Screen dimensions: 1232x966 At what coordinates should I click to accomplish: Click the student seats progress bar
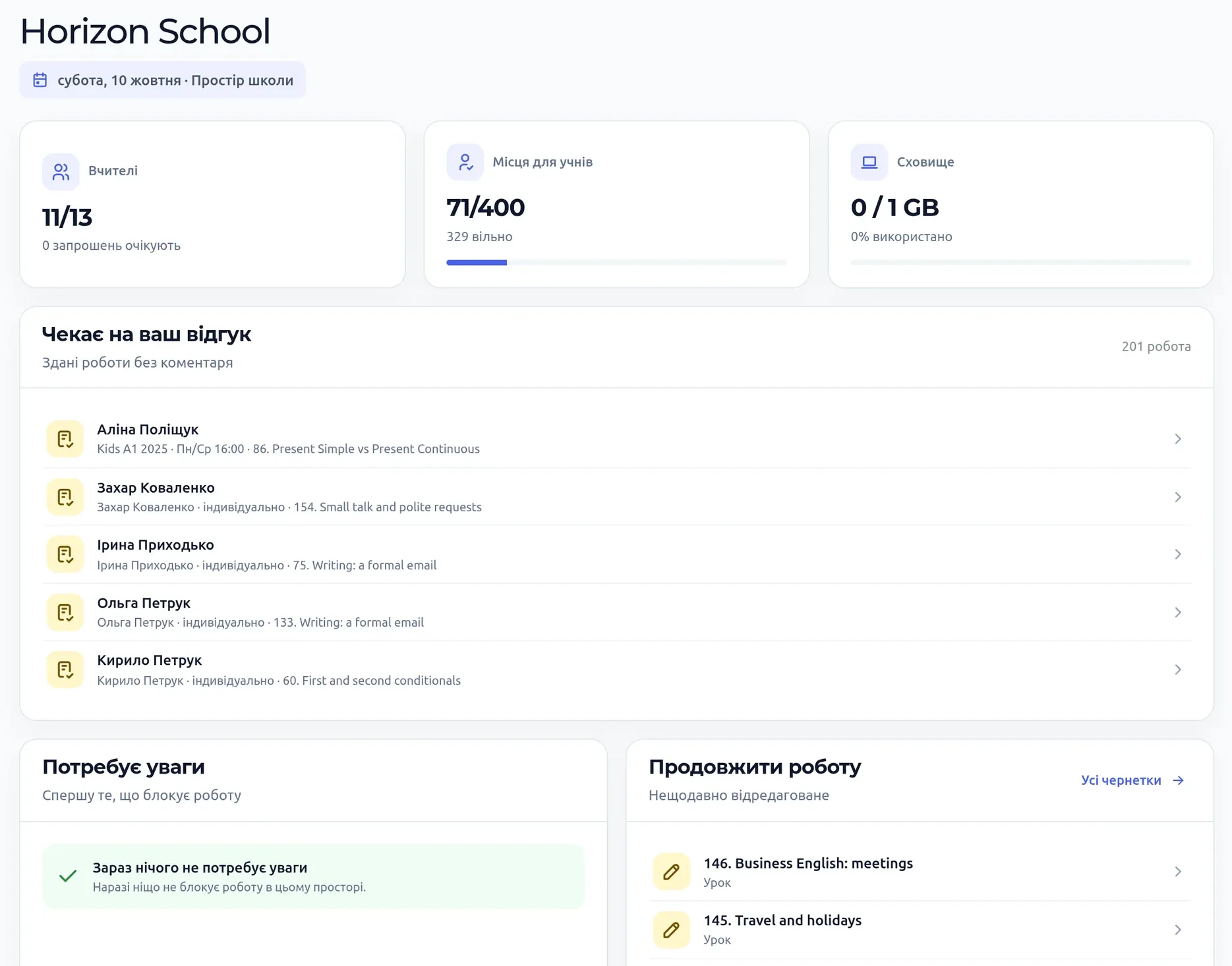(617, 262)
